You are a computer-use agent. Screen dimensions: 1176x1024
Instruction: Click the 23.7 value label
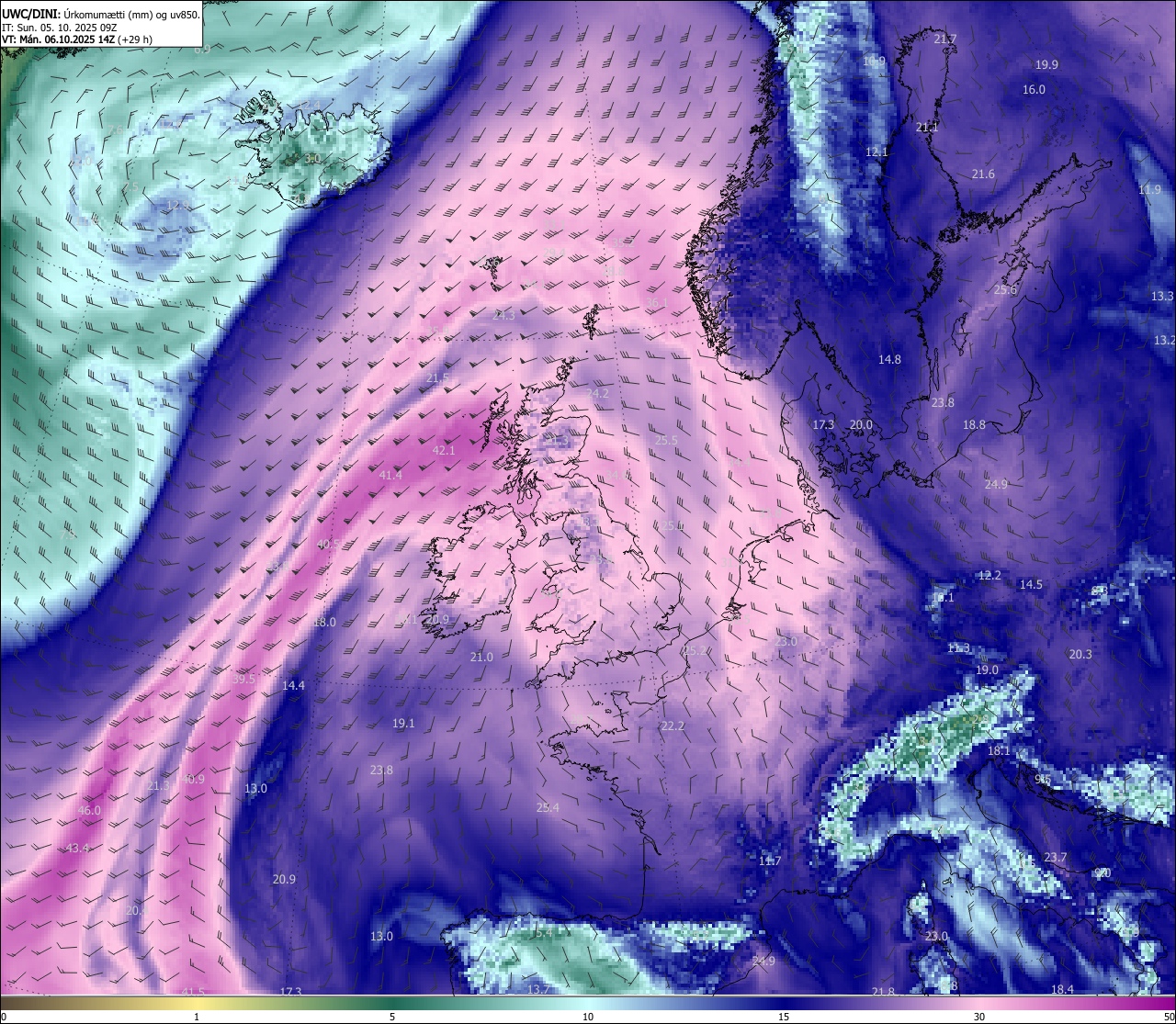1056,857
